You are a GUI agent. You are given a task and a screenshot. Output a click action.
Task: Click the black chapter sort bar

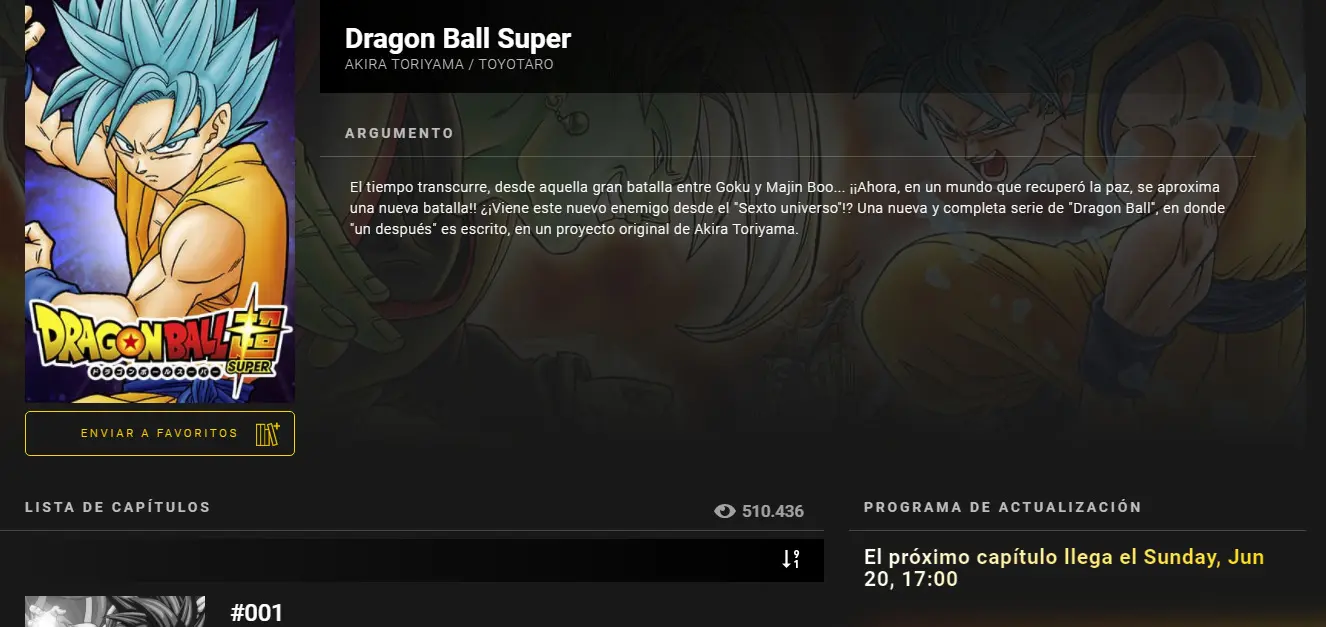coord(412,560)
